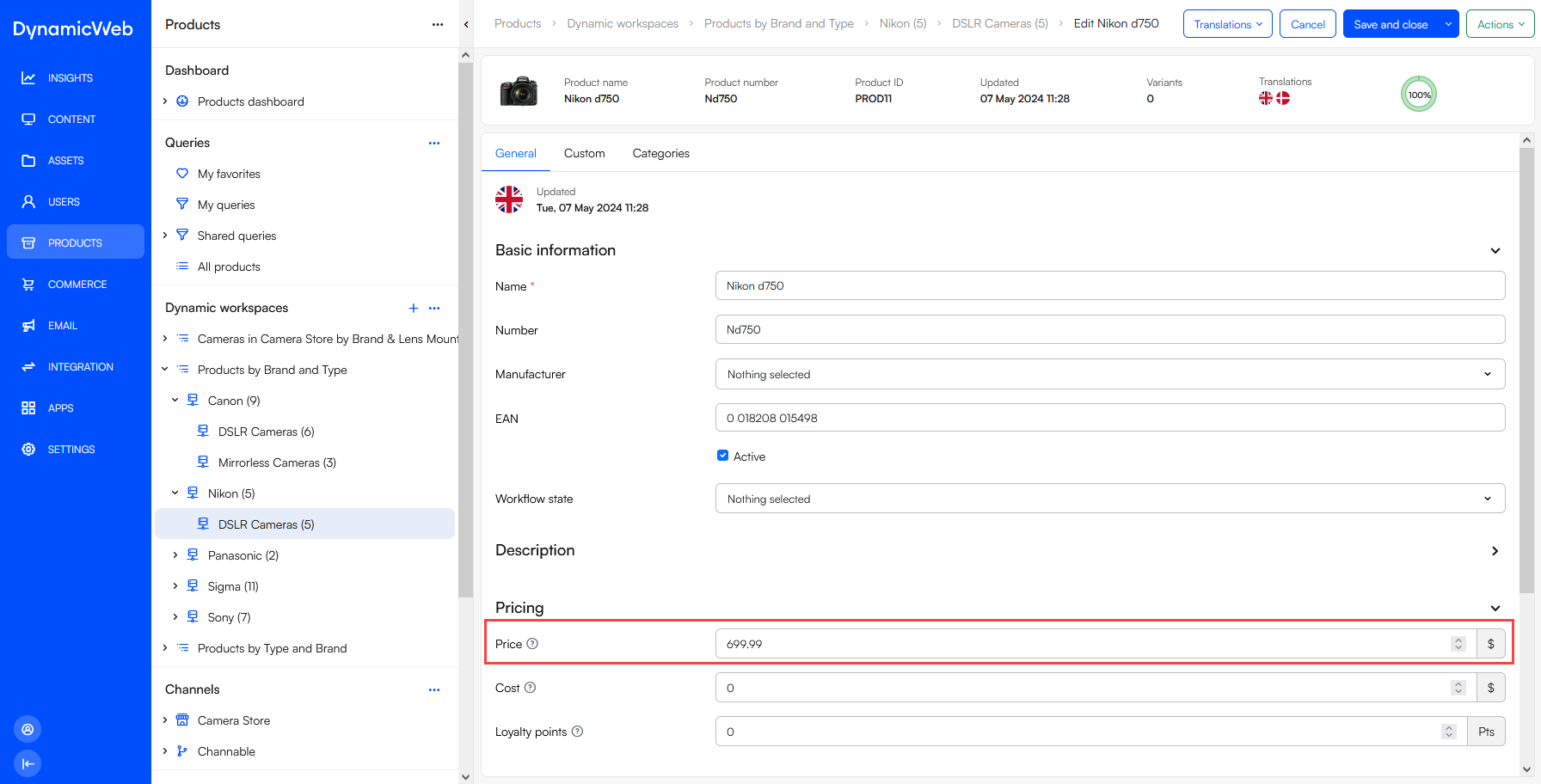
Task: Expand the Description section
Action: pos(1495,551)
